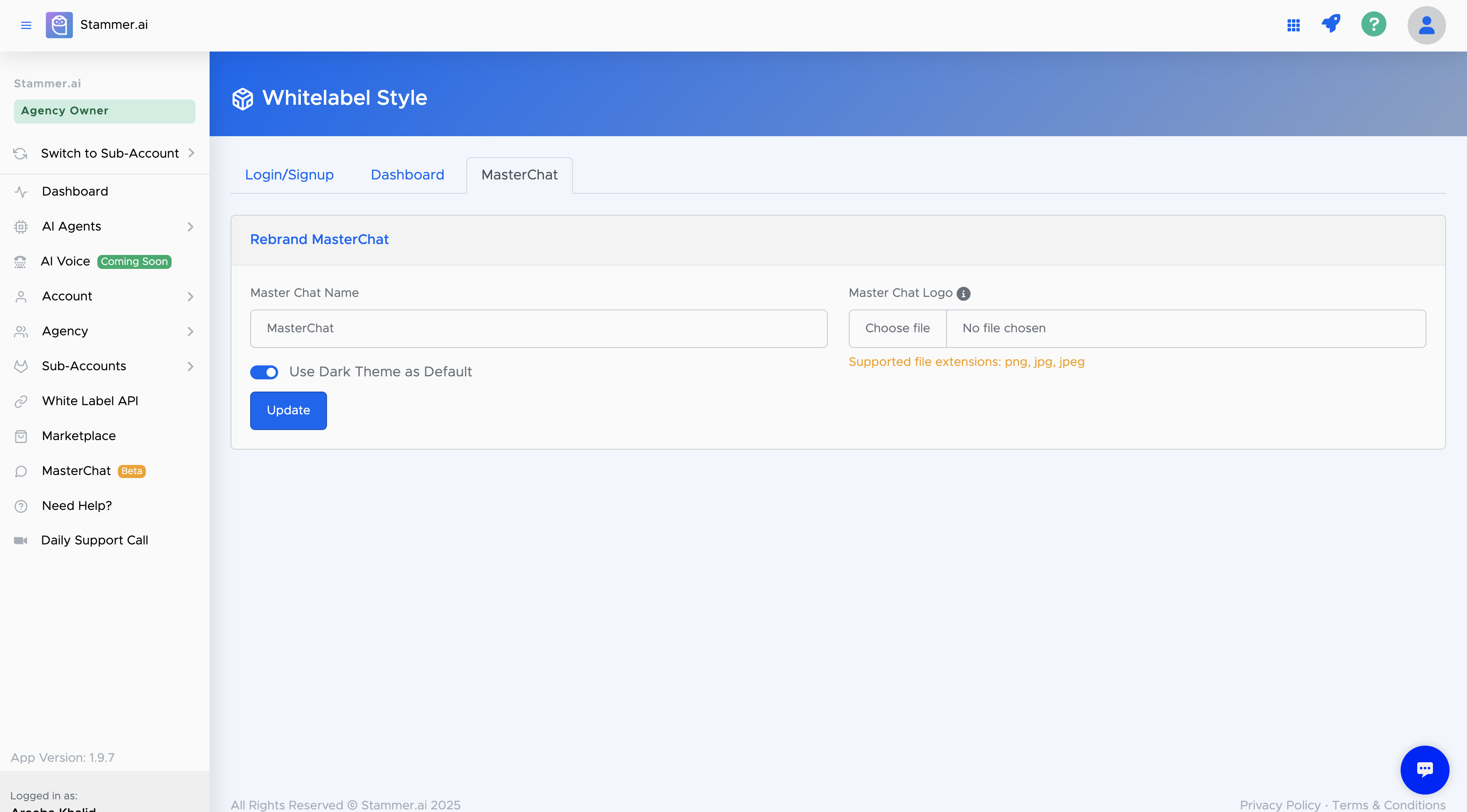
Task: Click the AI Agents chip icon
Action: [21, 227]
